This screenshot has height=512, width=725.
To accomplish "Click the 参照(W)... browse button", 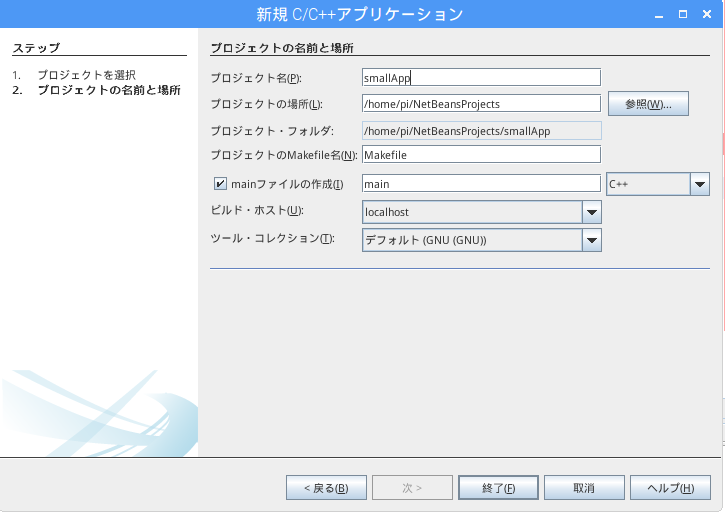I will 648,104.
